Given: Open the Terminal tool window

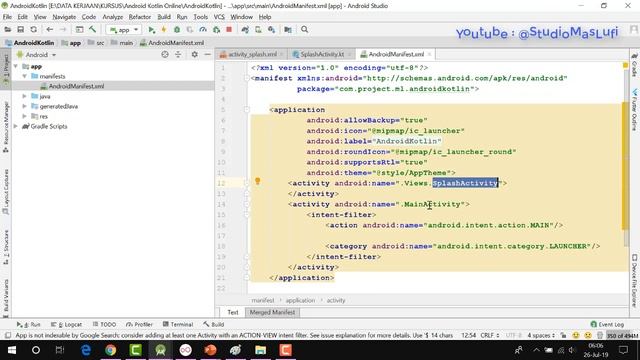Looking at the screenshot, I should coord(178,324).
